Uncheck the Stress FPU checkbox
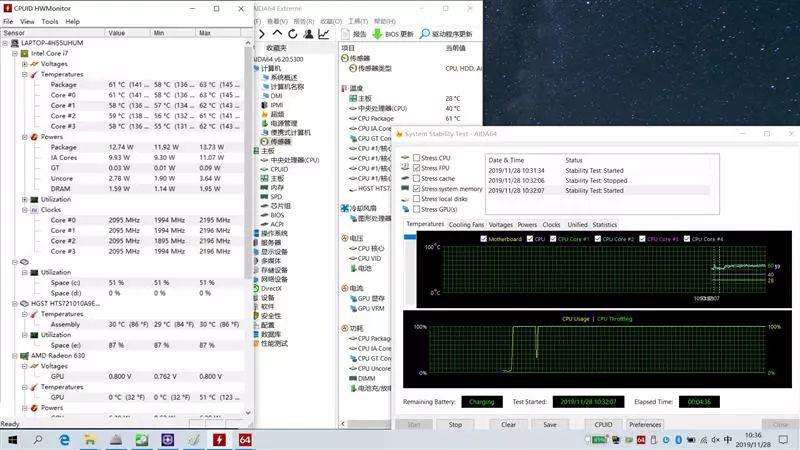 pos(417,168)
